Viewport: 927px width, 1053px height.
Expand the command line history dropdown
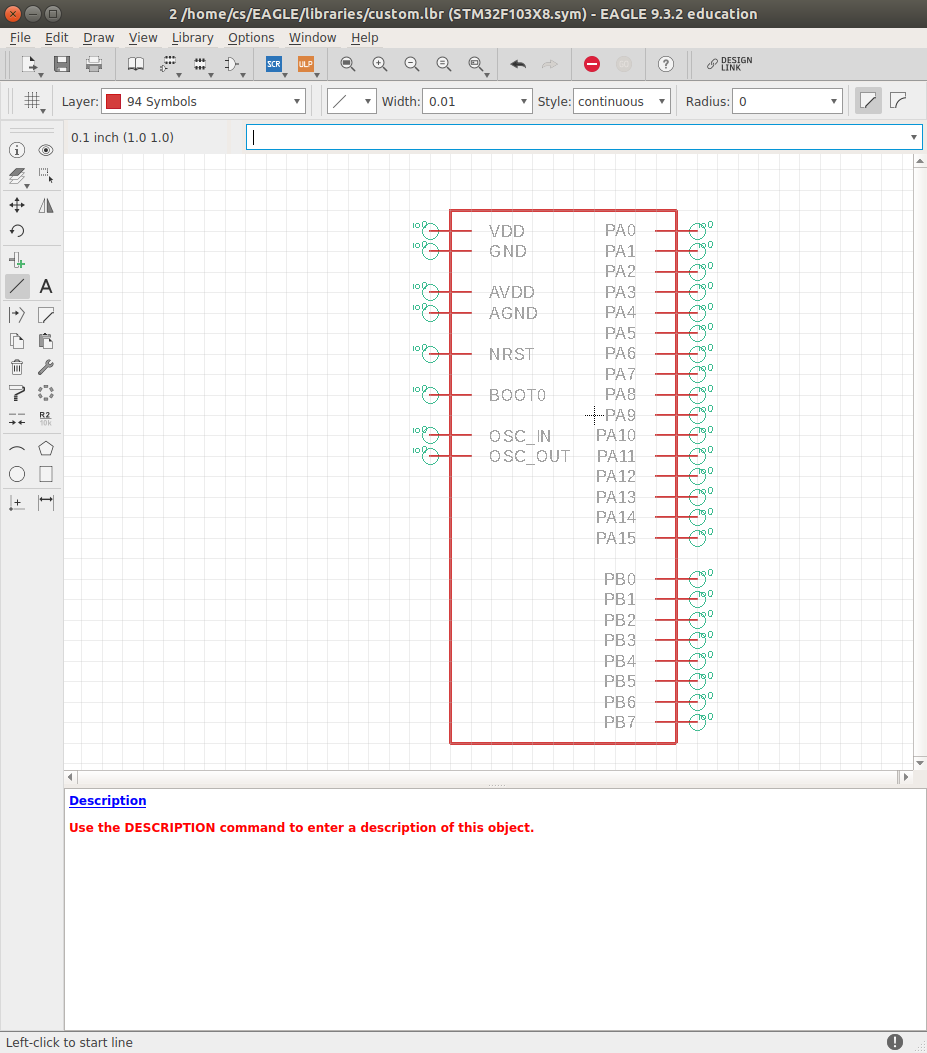pyautogui.click(x=914, y=137)
